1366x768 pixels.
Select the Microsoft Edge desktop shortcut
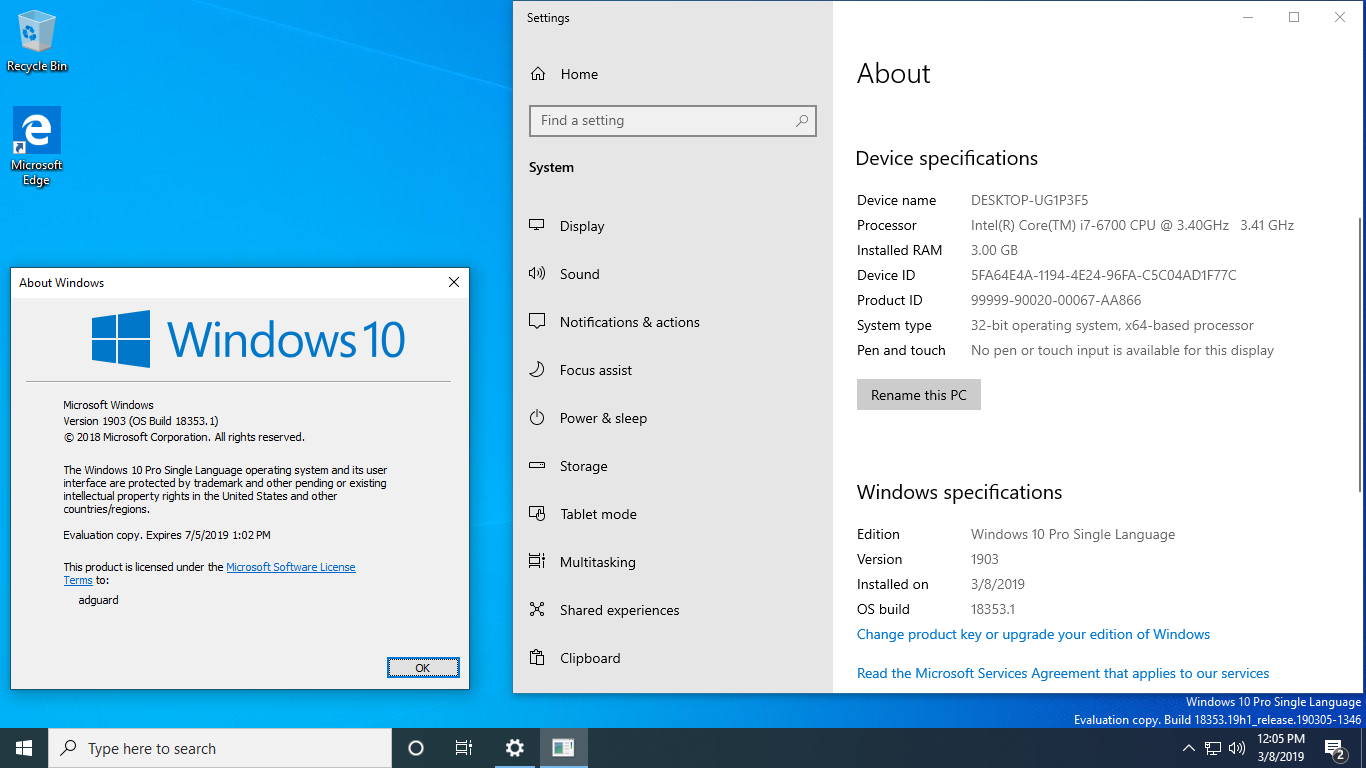tap(37, 146)
